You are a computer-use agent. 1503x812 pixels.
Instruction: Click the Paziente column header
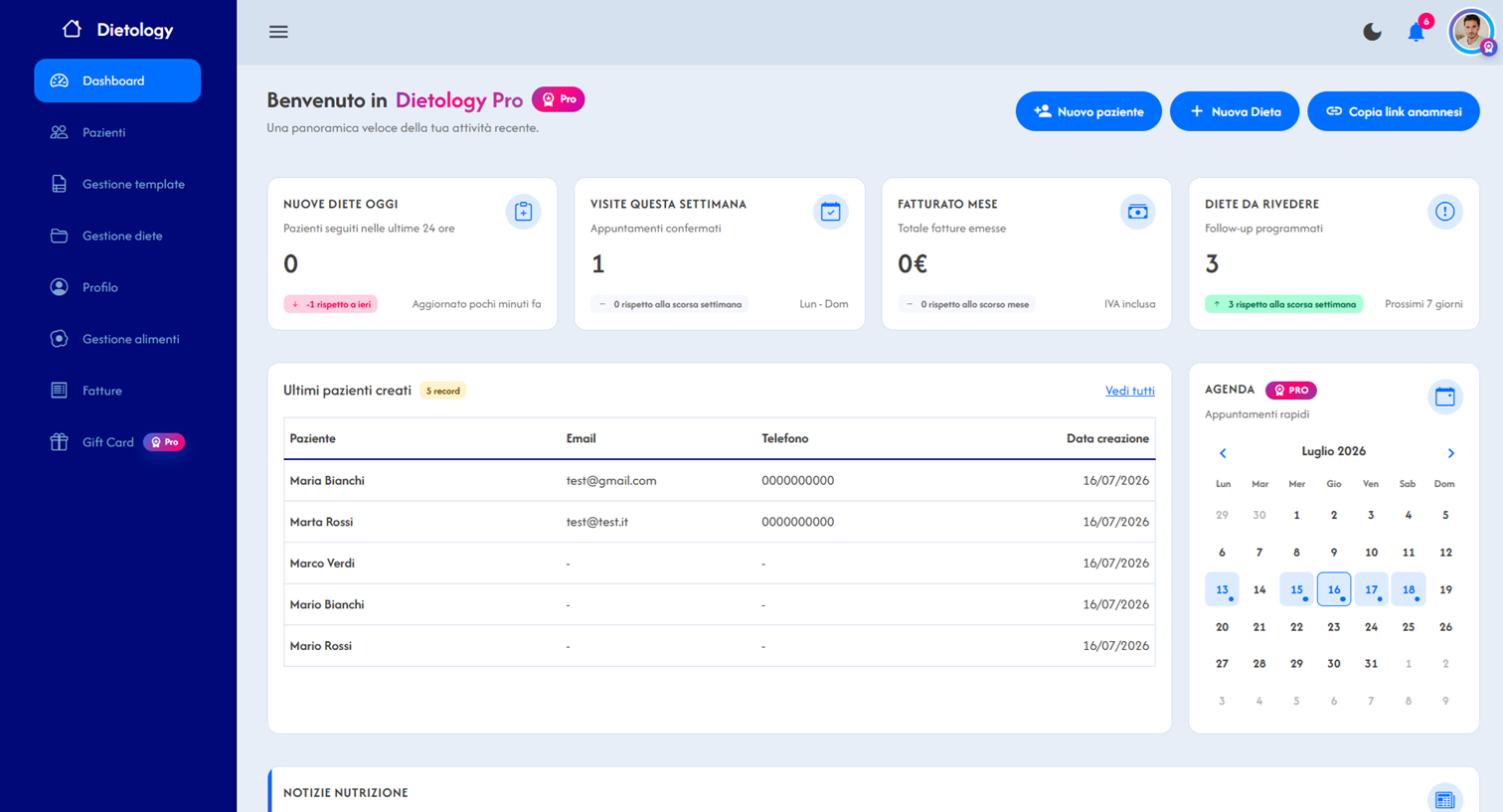pyautogui.click(x=312, y=438)
